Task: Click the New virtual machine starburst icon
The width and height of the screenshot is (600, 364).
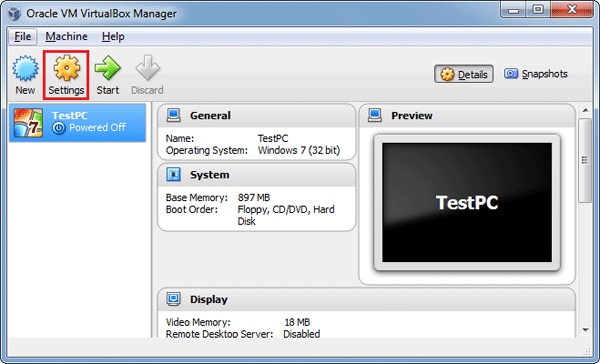Action: 25,68
